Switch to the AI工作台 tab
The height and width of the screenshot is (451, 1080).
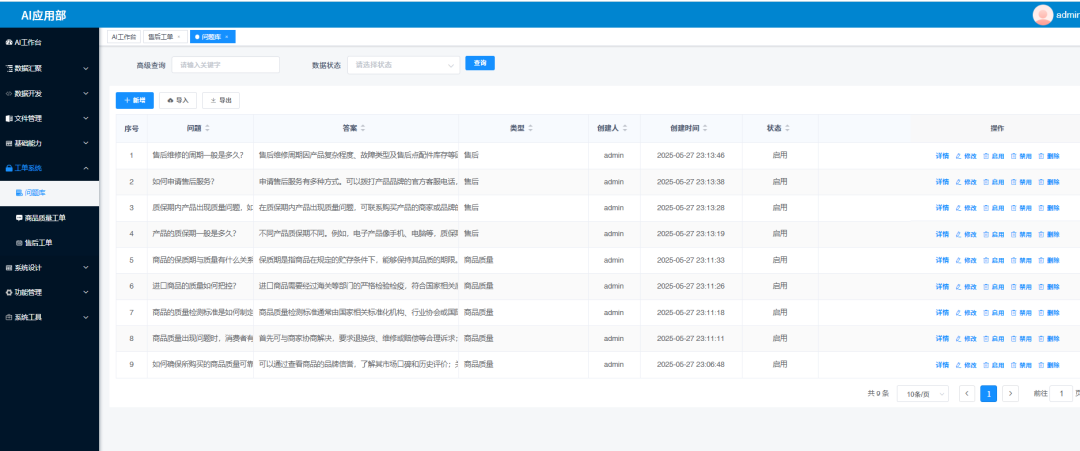coord(124,36)
